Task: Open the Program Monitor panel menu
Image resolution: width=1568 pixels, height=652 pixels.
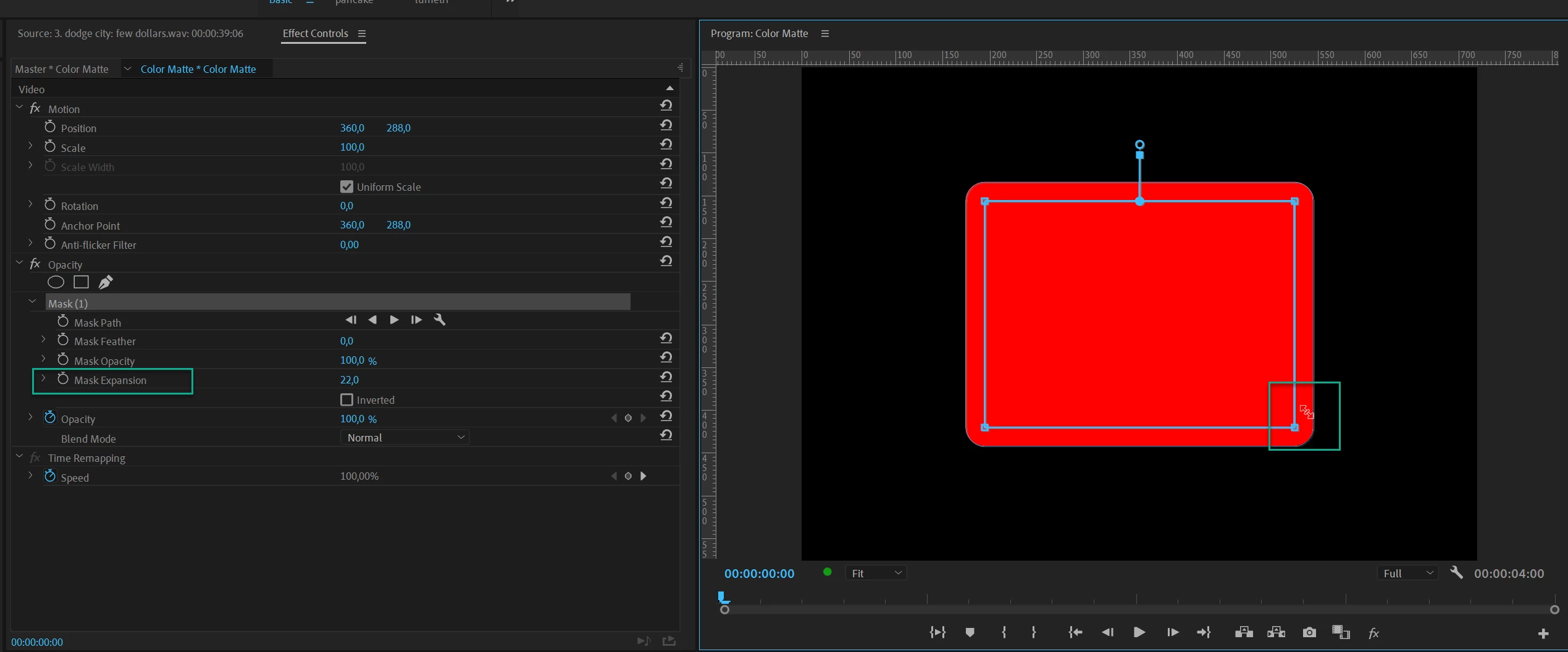Action: pos(824,34)
